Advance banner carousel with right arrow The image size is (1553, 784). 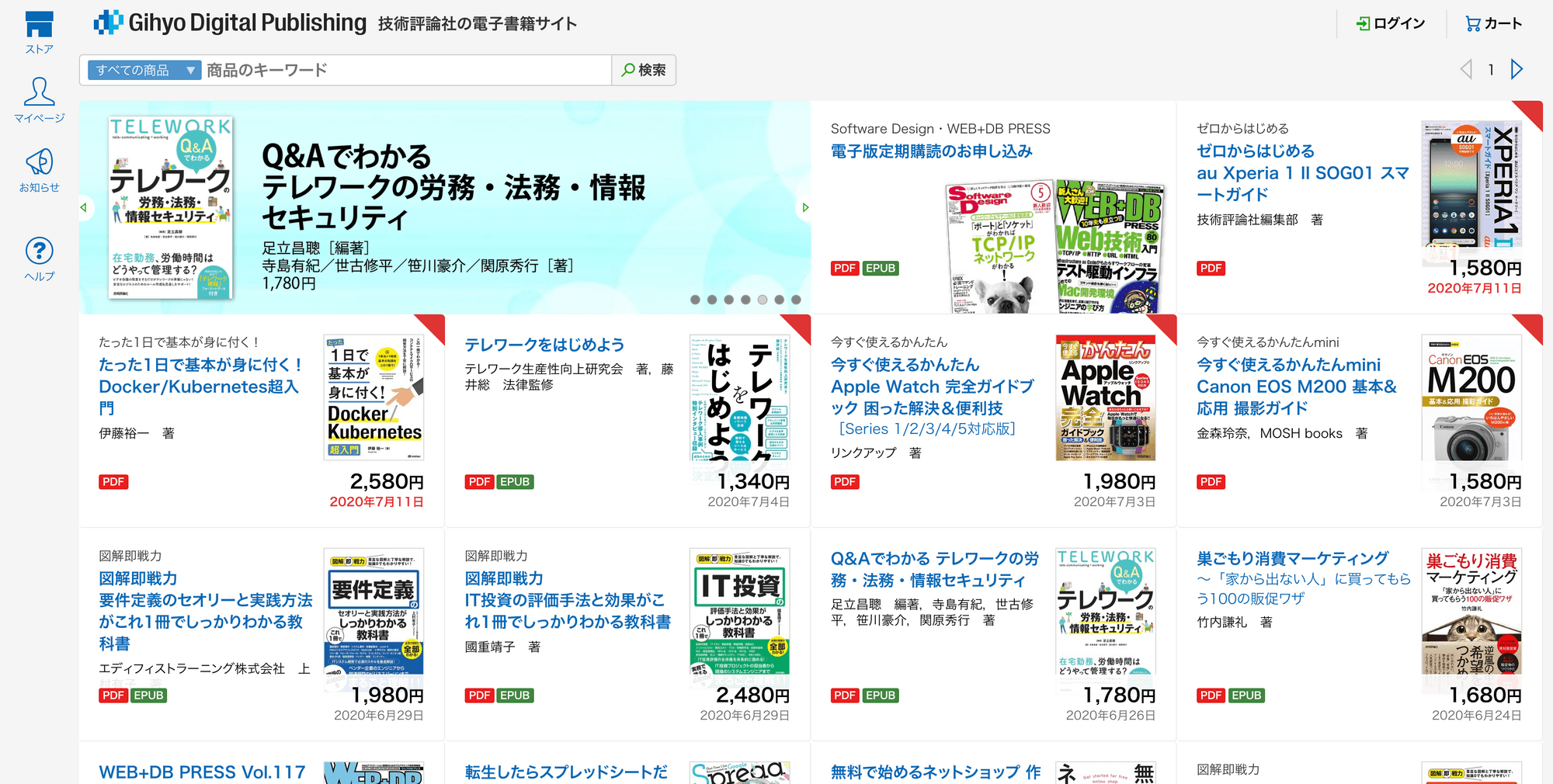point(805,207)
